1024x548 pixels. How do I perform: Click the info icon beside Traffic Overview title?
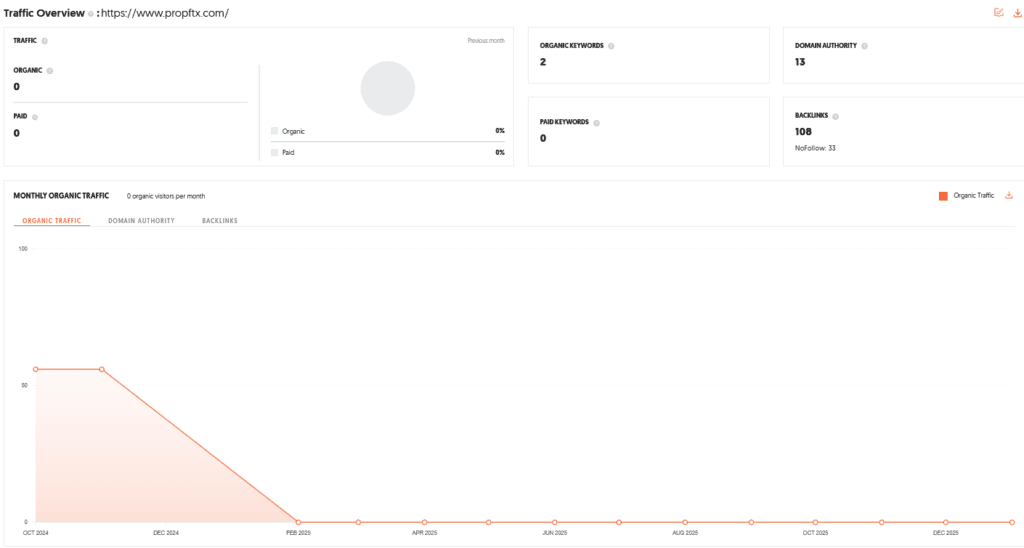point(91,14)
